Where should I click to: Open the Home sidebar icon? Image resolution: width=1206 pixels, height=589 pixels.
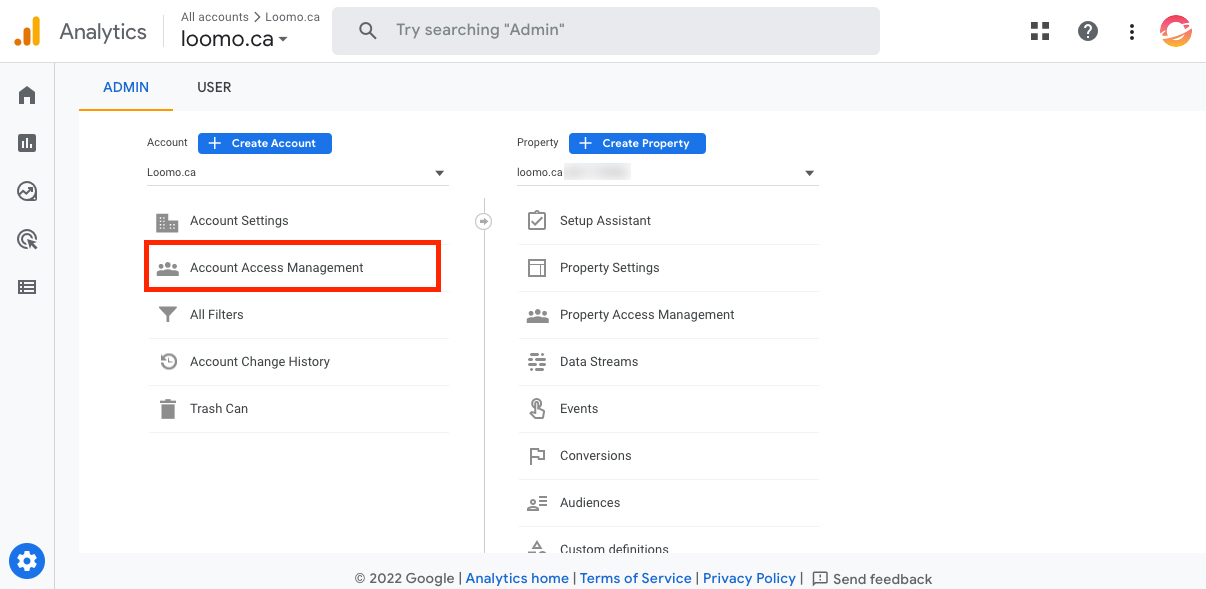(x=27, y=95)
